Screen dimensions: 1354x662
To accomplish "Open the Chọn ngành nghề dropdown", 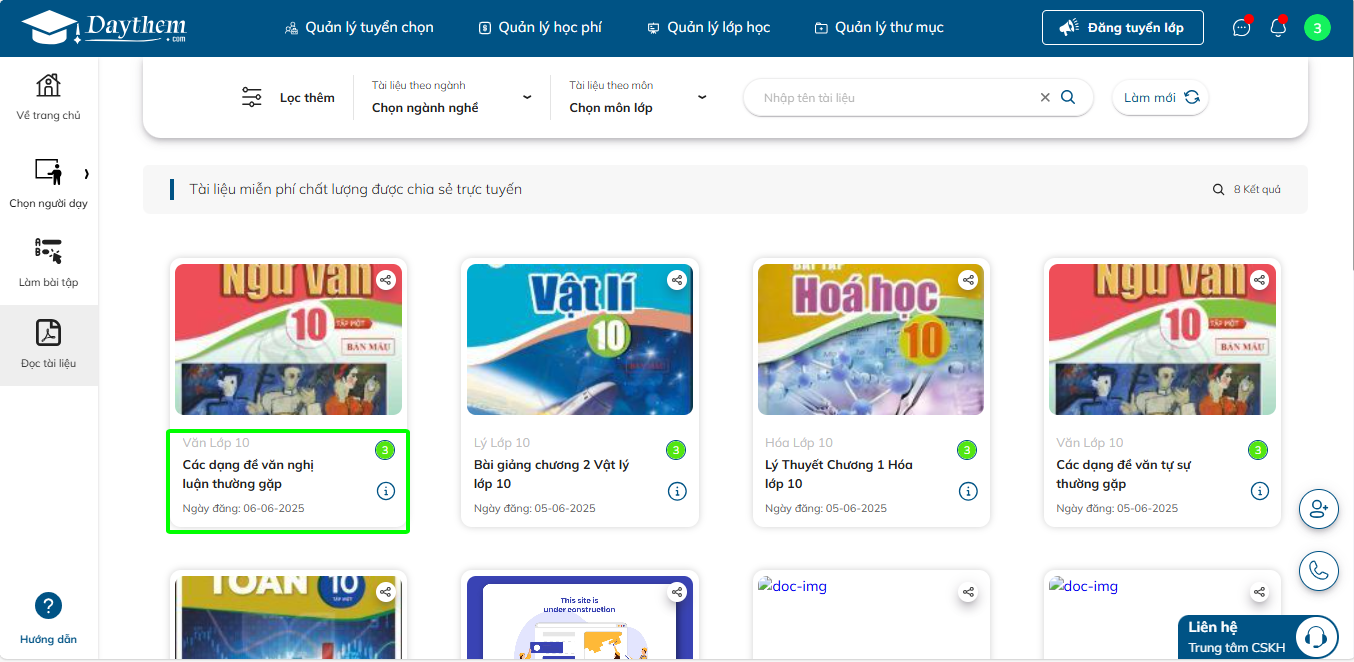I will [x=452, y=97].
